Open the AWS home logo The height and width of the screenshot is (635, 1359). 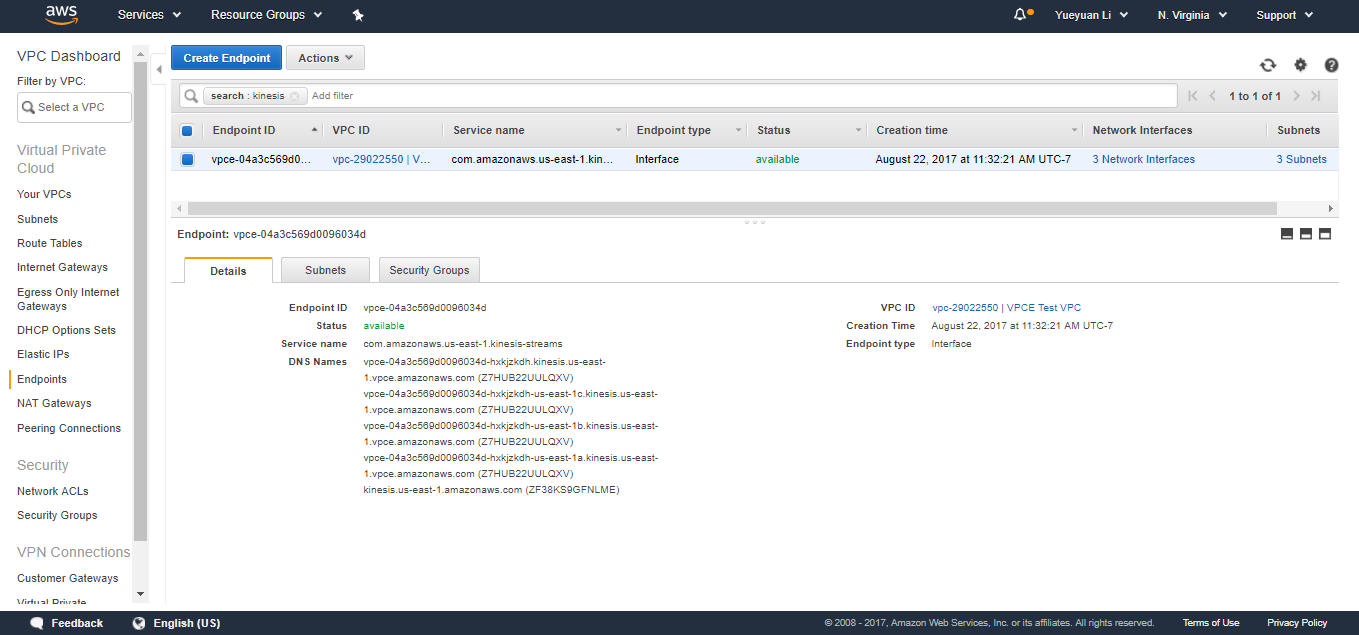click(62, 15)
